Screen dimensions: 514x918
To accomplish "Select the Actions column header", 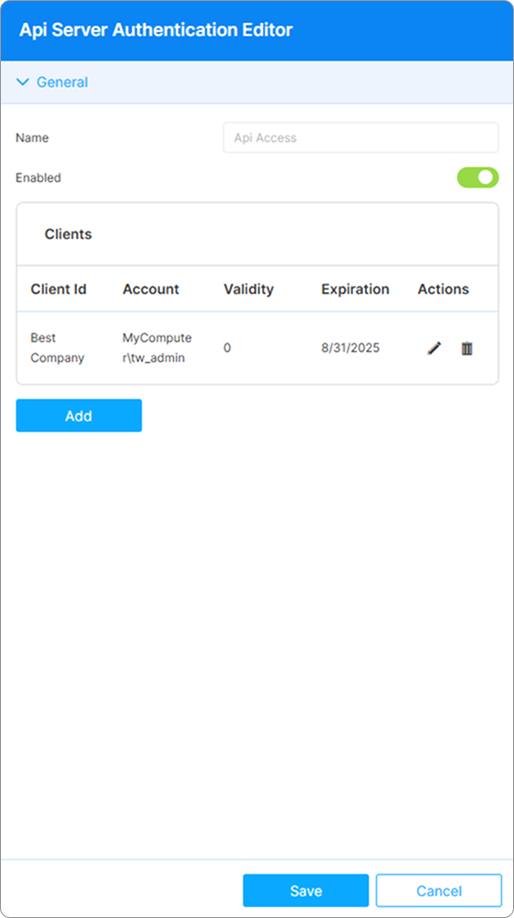I will (x=443, y=289).
